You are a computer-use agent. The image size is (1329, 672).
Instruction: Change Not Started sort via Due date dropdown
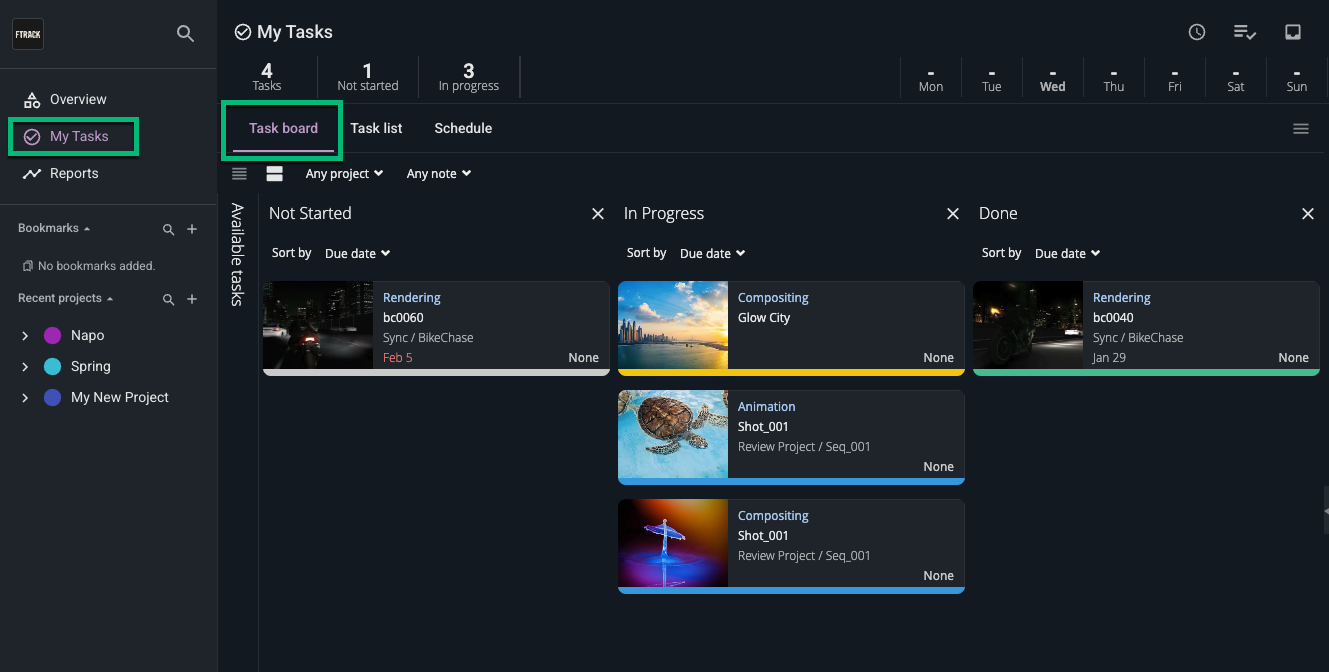(357, 253)
